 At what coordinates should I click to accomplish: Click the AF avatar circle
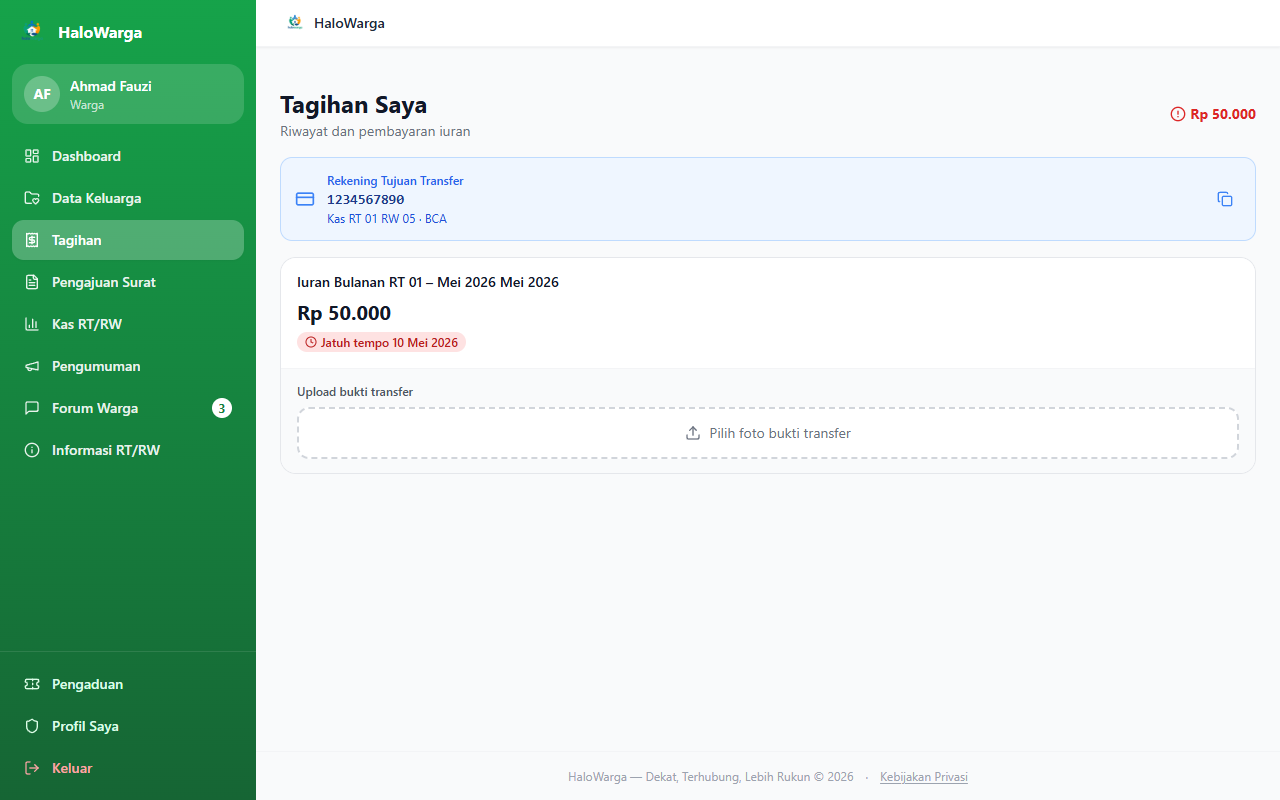42,94
